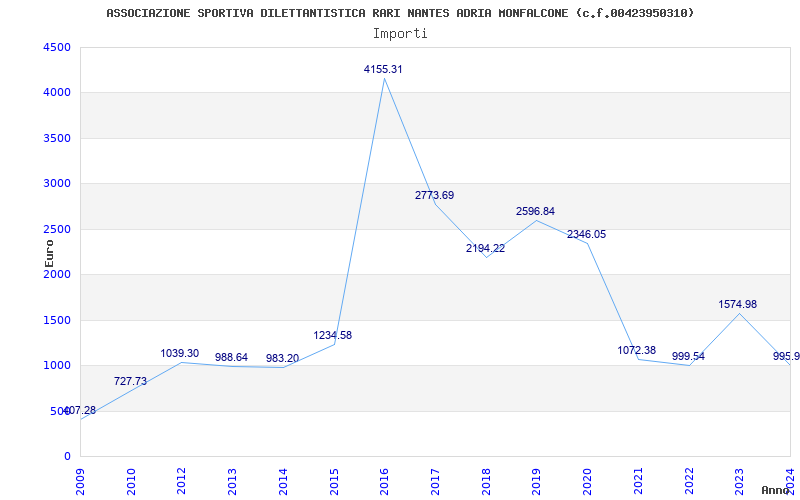Click the 407.28 data label
Screen dimensions: 800x500
coord(80,411)
